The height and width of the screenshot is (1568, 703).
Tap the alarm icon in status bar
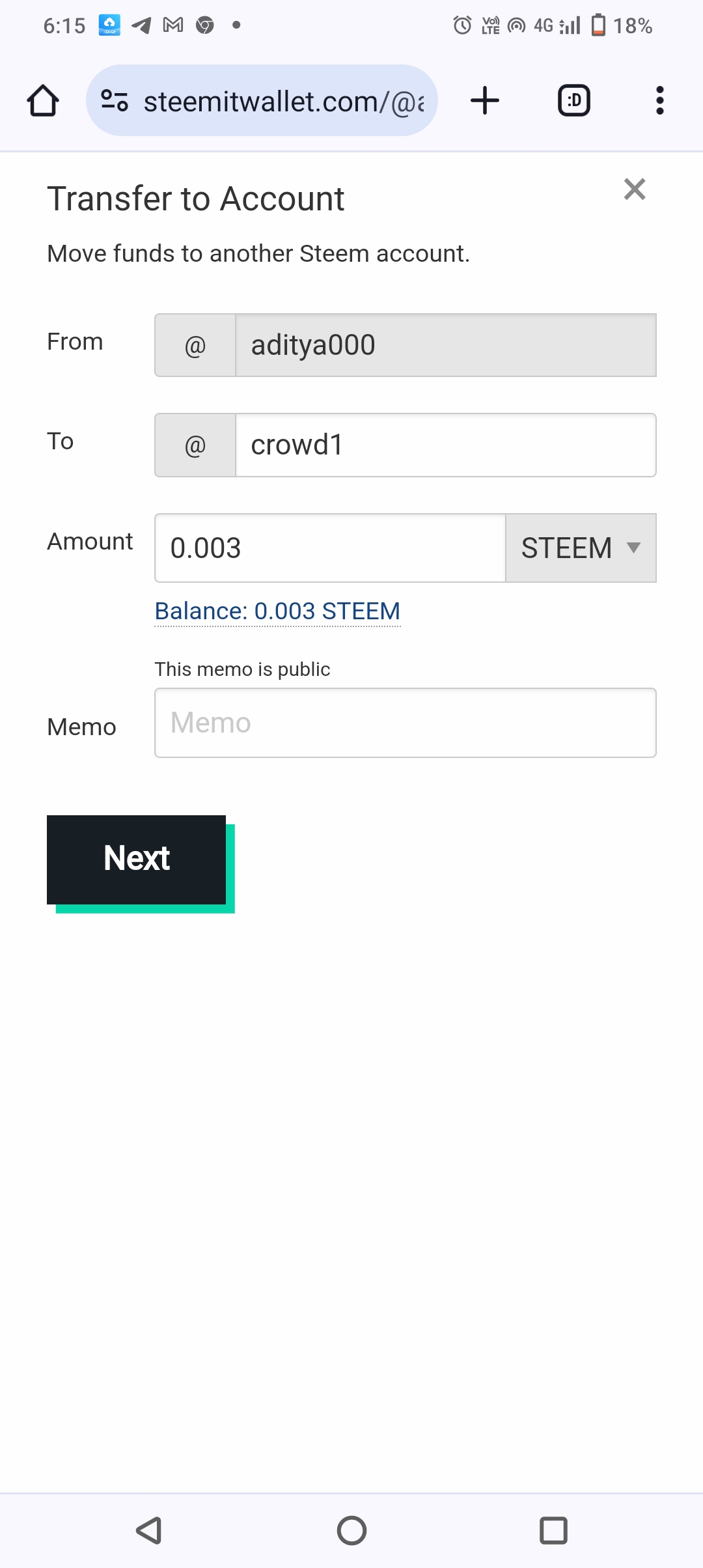coord(462,25)
